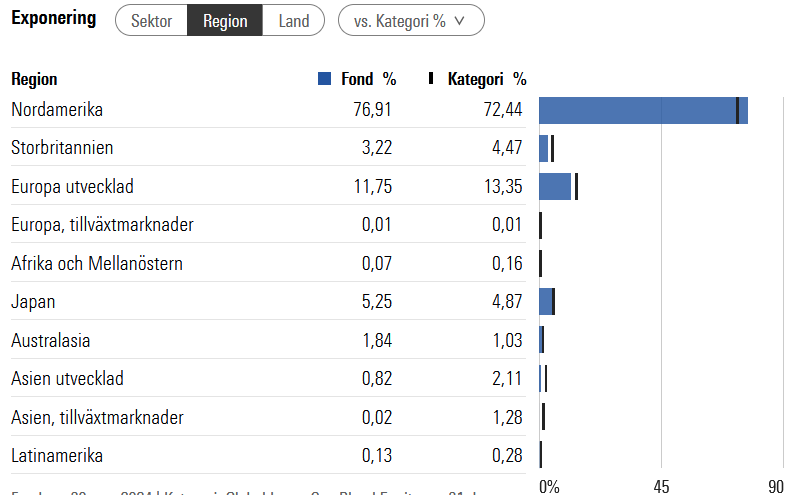The image size is (787, 495).
Task: Switch to the Region tab
Action: click(x=225, y=21)
